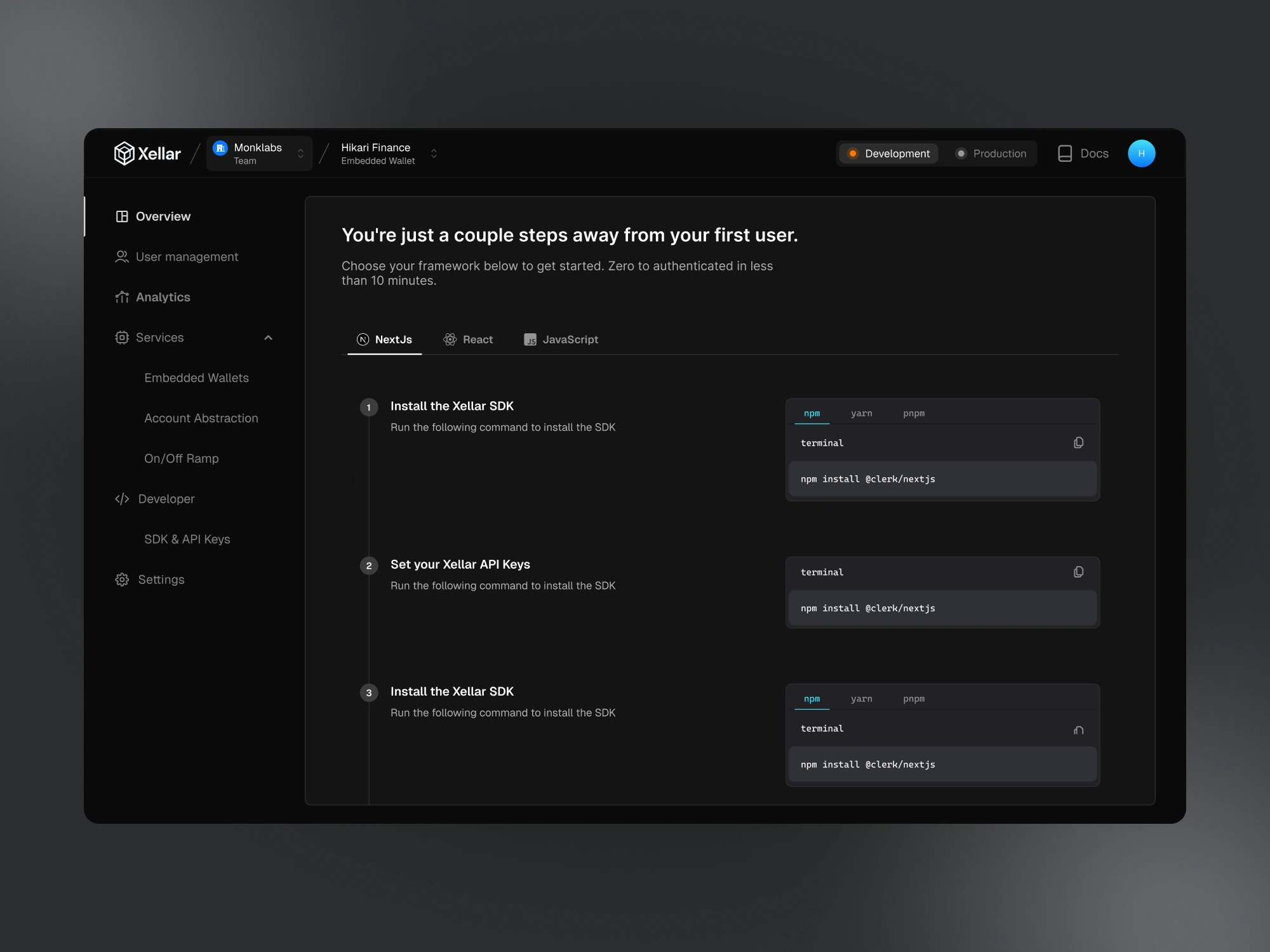Viewport: 1270px width, 952px height.
Task: Copy the step 1 terminal command
Action: tap(1078, 443)
